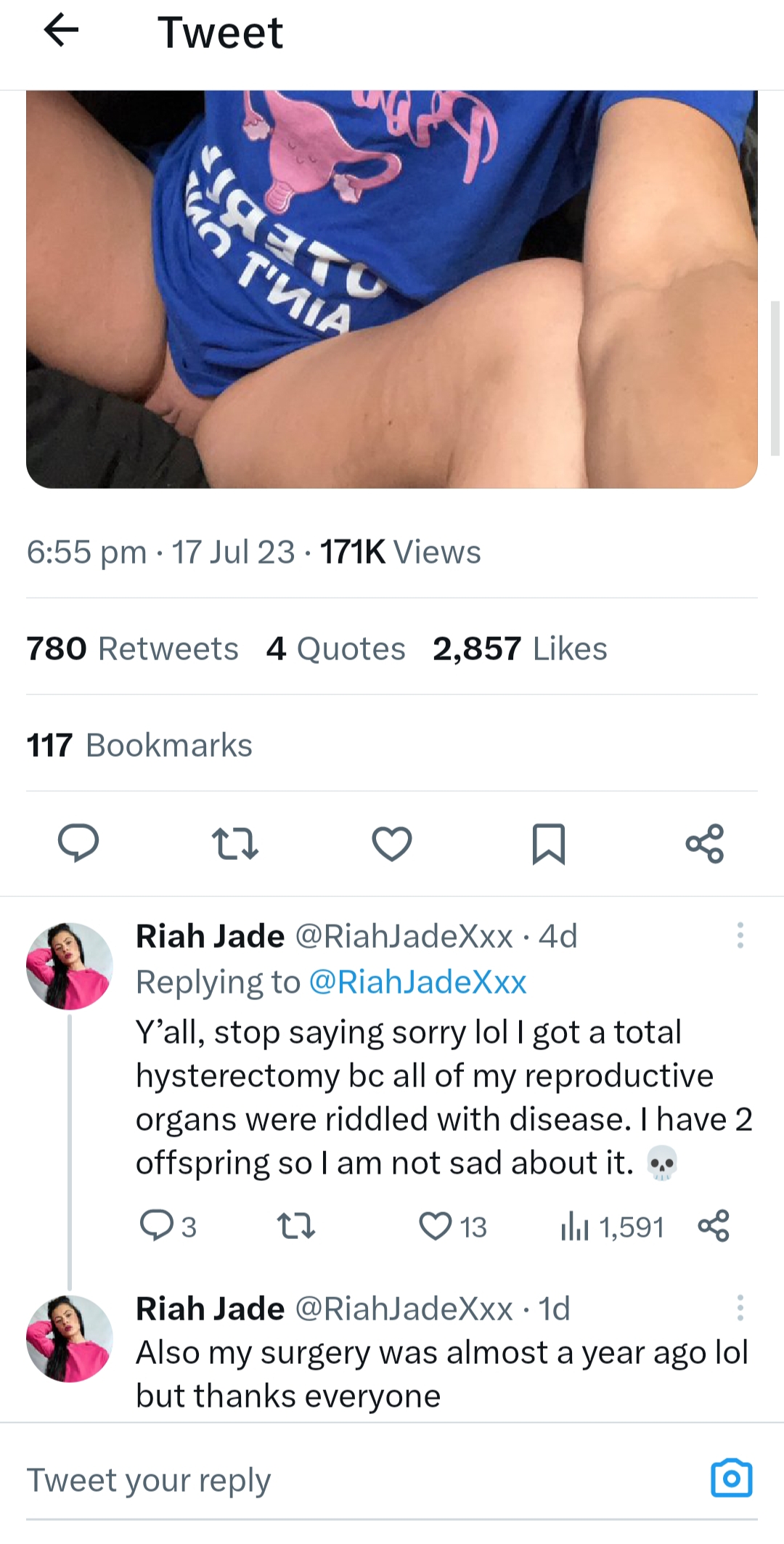Screen dimensions: 784x1544
Task: Share the 4d reply via share icon
Action: (713, 1226)
